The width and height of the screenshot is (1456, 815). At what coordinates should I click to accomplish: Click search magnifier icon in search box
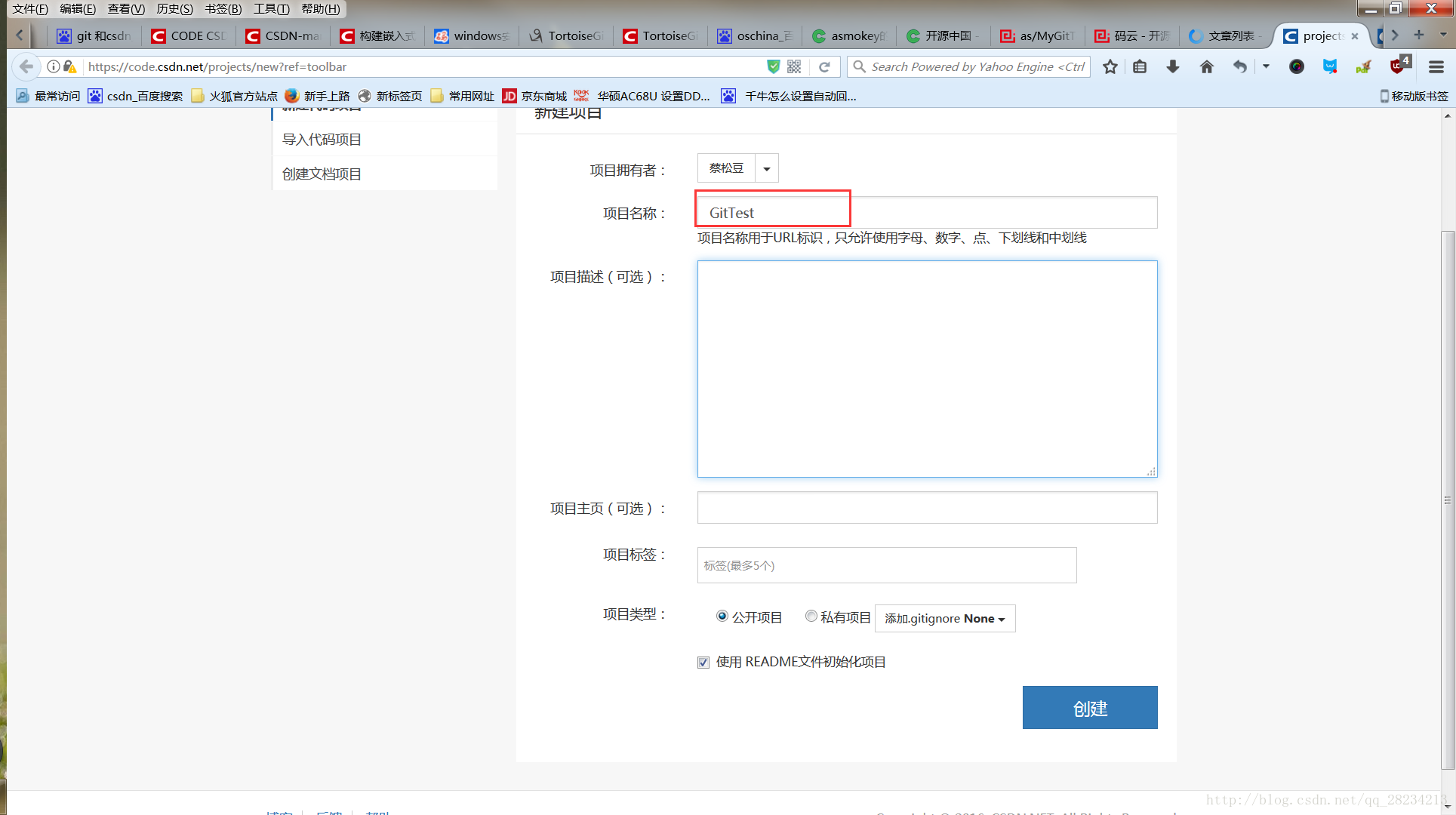click(859, 66)
